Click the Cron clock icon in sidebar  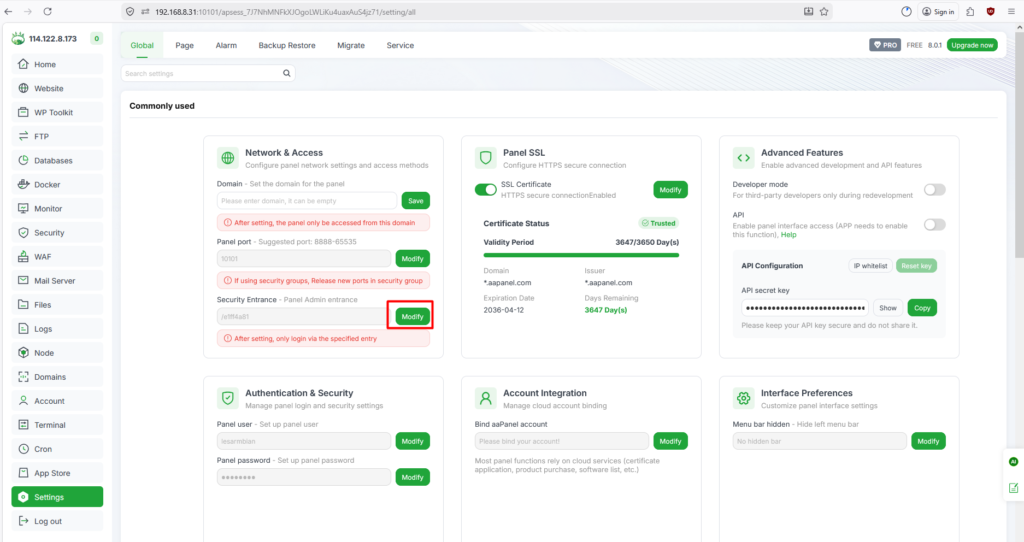pyautogui.click(x=24, y=449)
